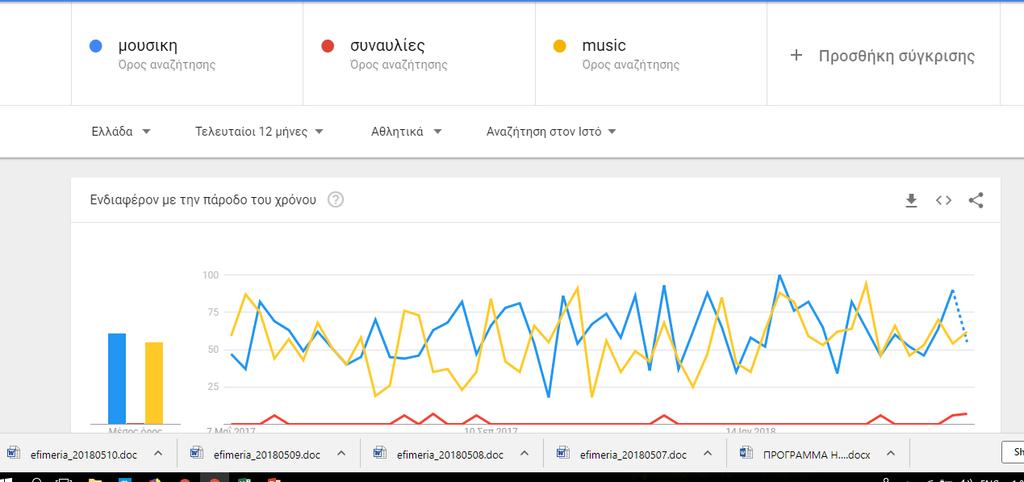This screenshot has width=1024, height=482.
Task: Click Word file icon of efimeria_20180508.doc
Action: click(x=379, y=453)
